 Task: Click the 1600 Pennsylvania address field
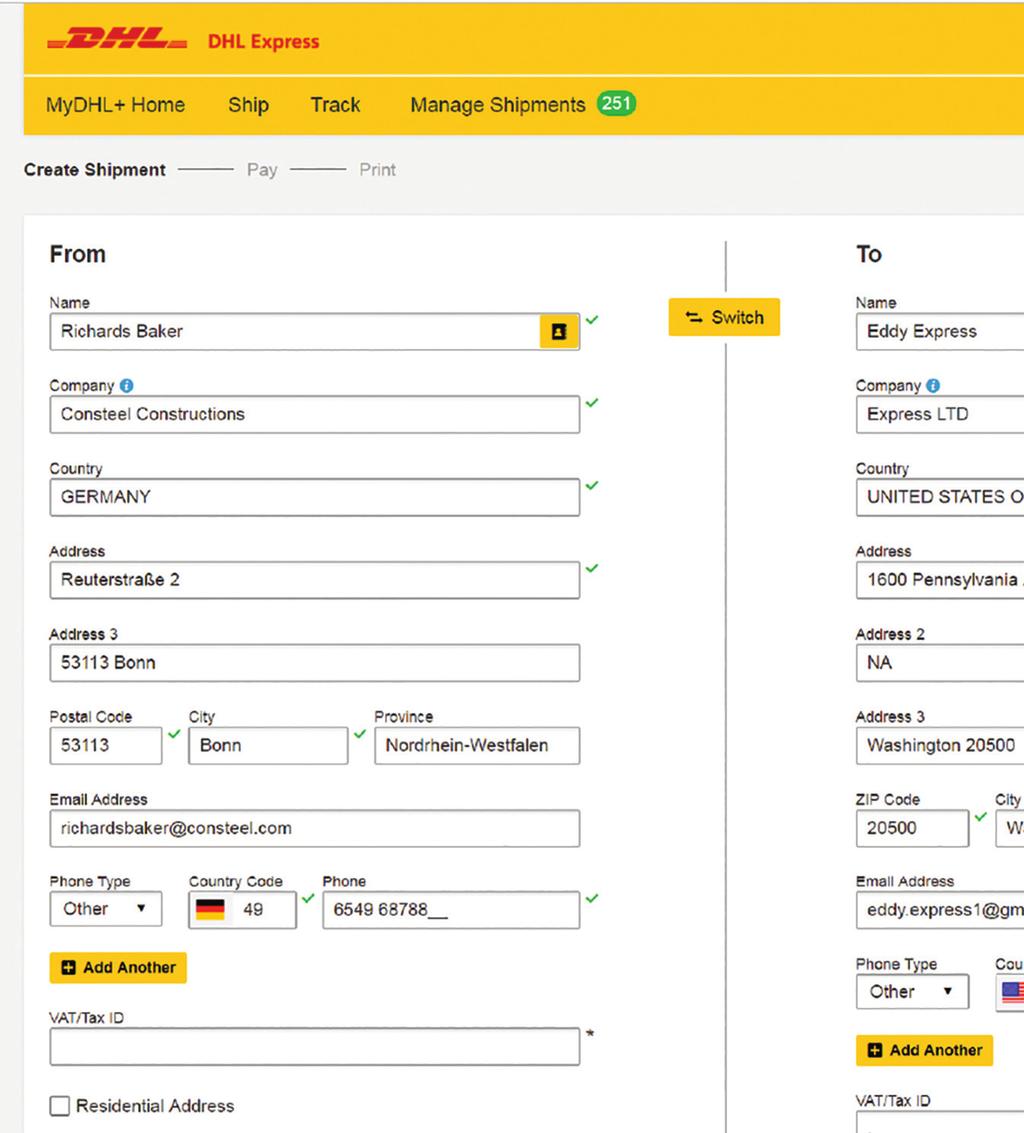[940, 580]
